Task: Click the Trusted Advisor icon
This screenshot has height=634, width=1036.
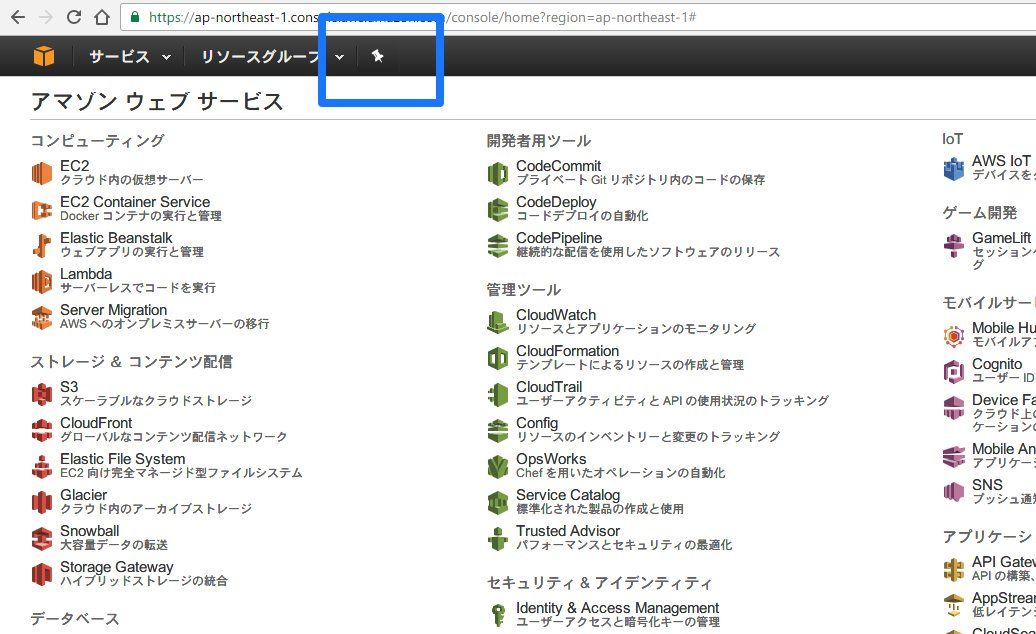Action: [x=498, y=538]
